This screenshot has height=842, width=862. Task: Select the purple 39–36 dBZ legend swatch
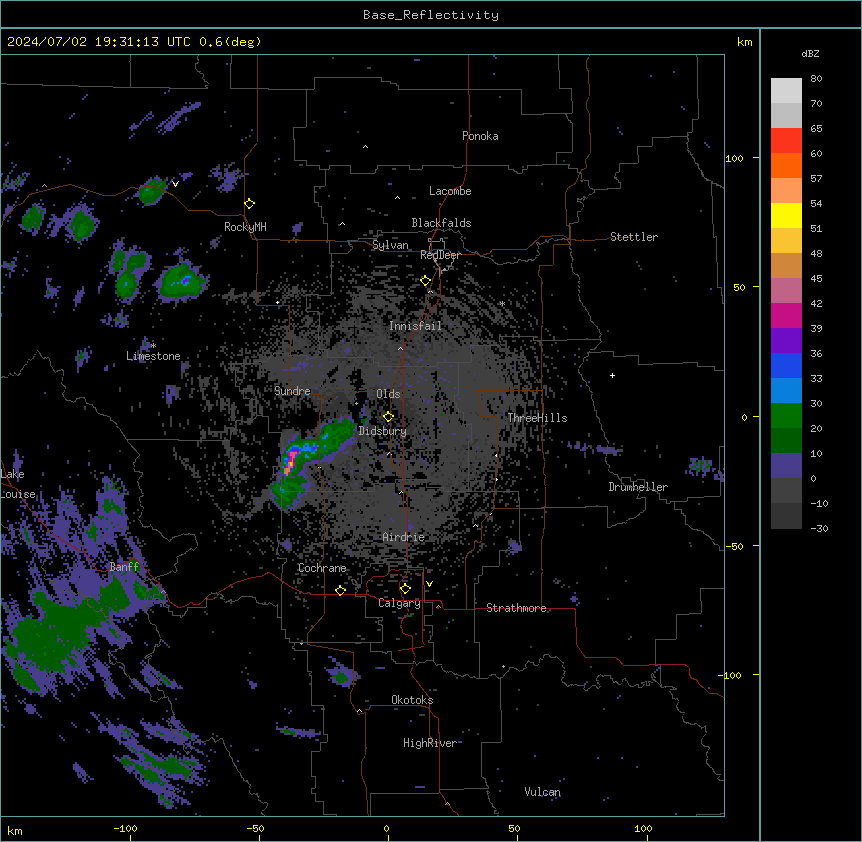(786, 341)
